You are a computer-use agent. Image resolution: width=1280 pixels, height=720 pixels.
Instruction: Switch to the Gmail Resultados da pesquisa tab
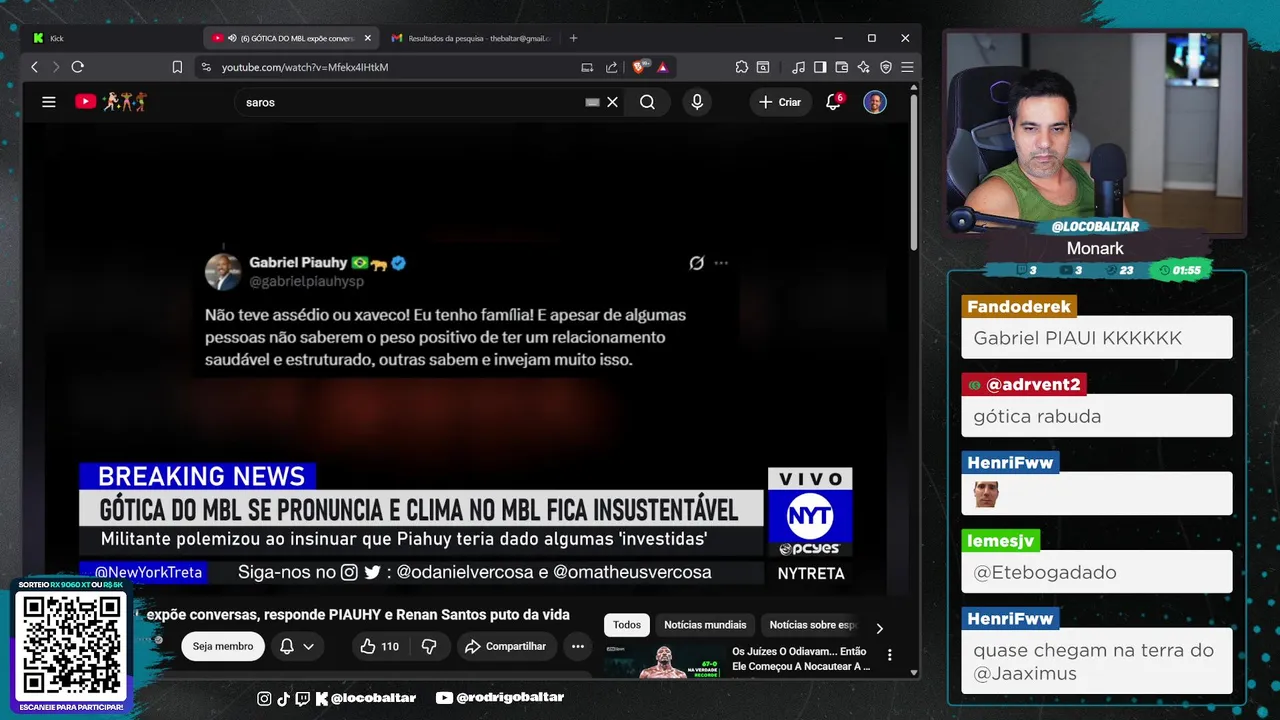[x=470, y=38]
